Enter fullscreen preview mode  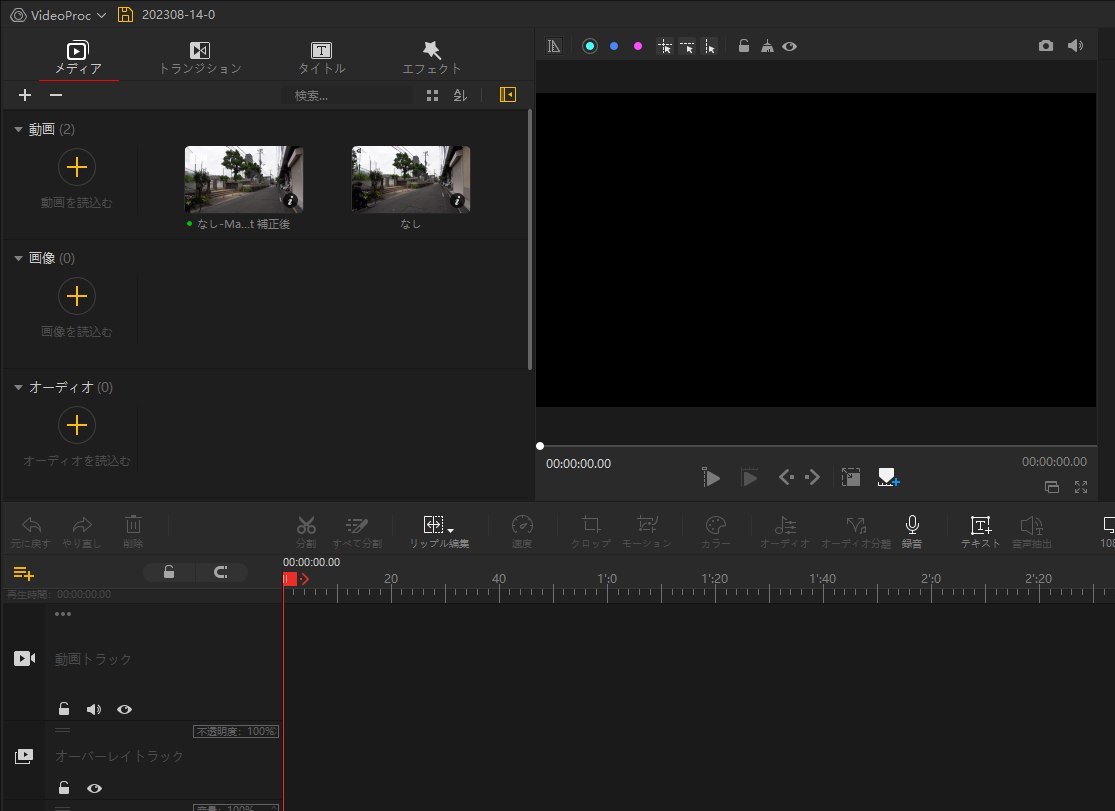pyautogui.click(x=1081, y=487)
